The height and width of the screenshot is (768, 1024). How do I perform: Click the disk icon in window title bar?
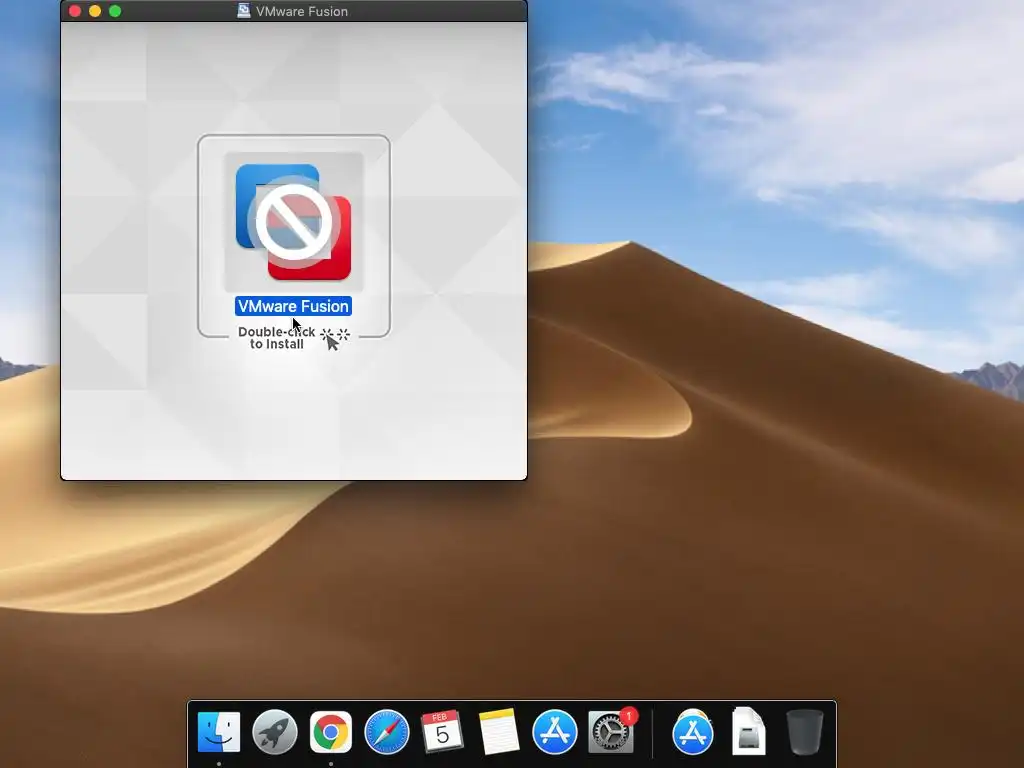(244, 11)
